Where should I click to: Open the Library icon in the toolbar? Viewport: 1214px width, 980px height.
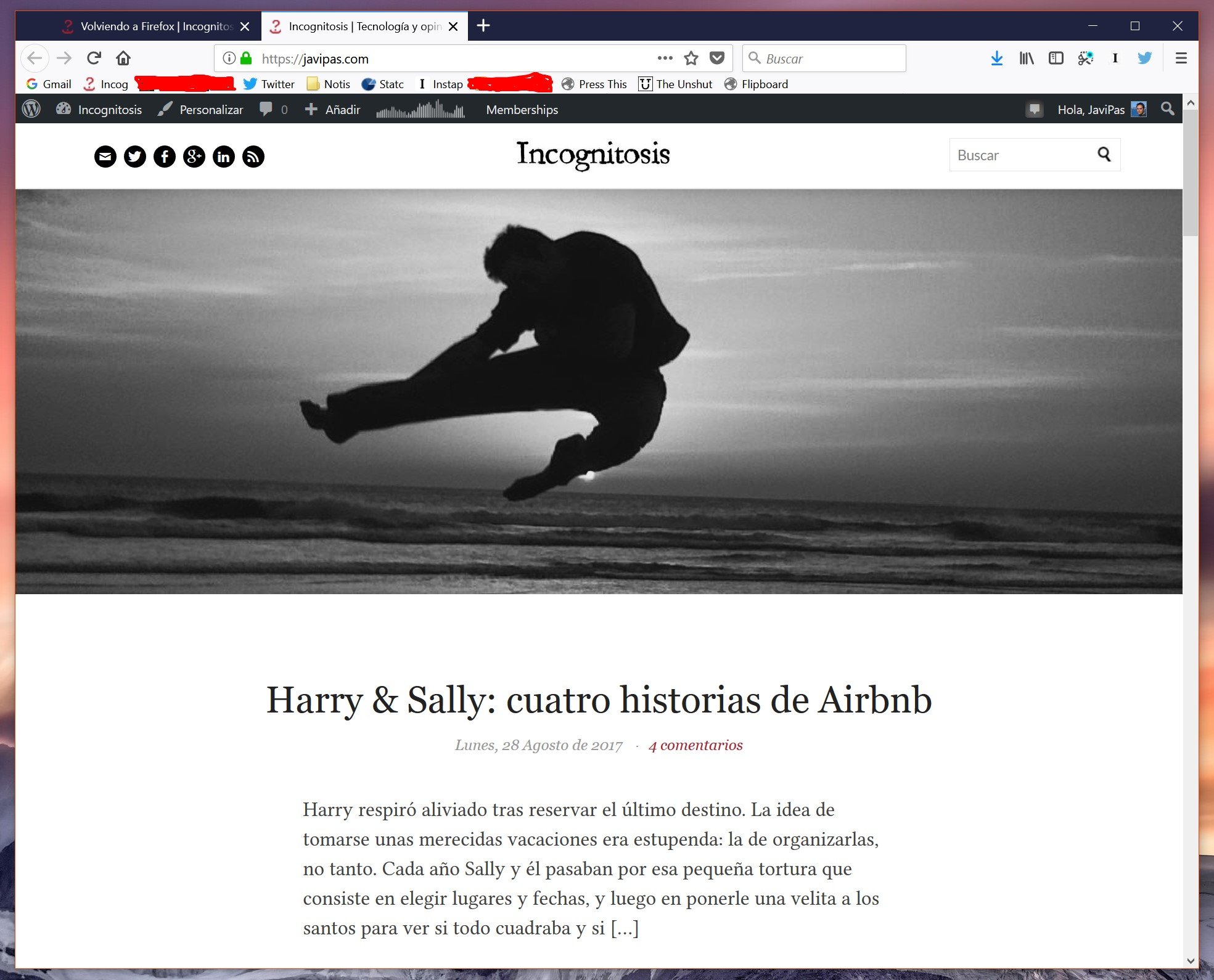[1027, 59]
